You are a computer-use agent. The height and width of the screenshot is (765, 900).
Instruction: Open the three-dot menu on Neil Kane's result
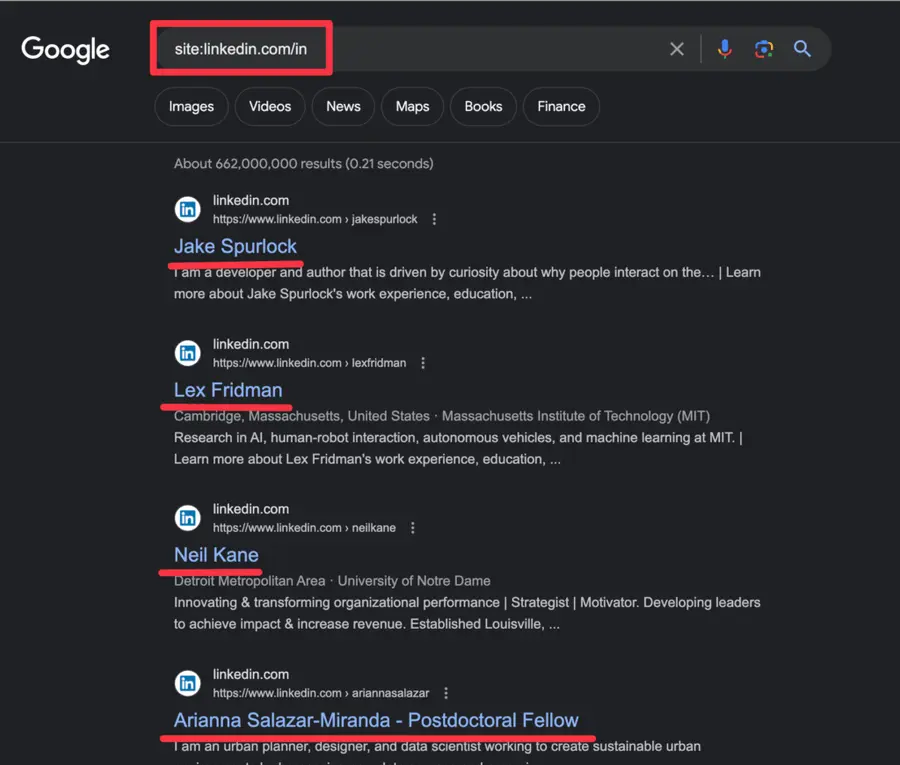tap(413, 528)
